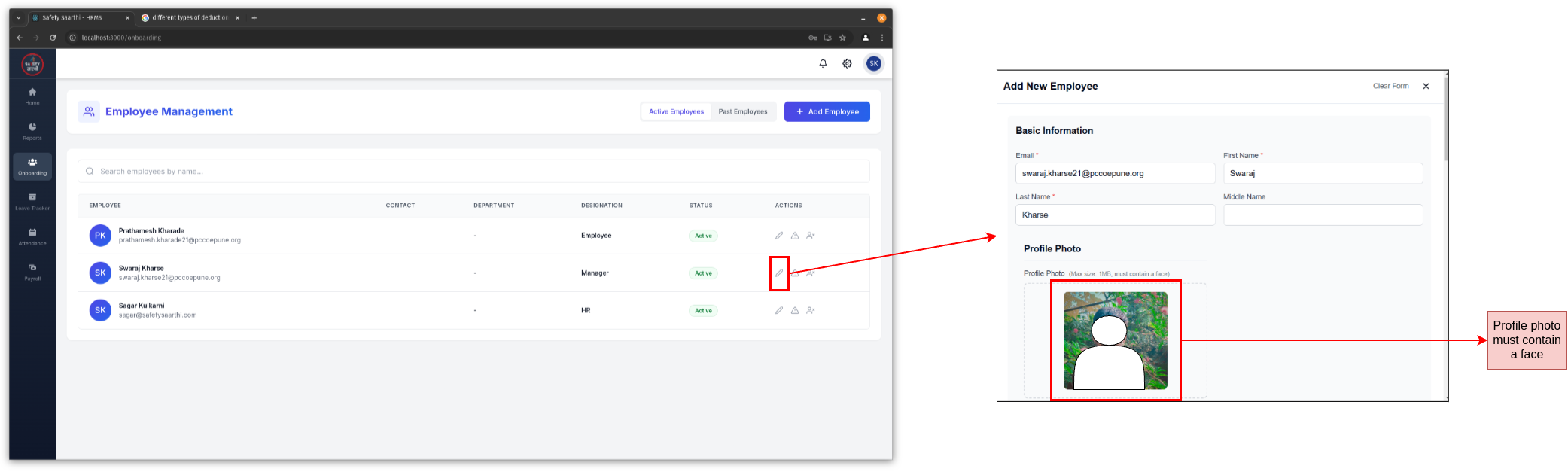The height and width of the screenshot is (472, 1568).
Task: Click Manager designation cell
Action: click(x=595, y=273)
